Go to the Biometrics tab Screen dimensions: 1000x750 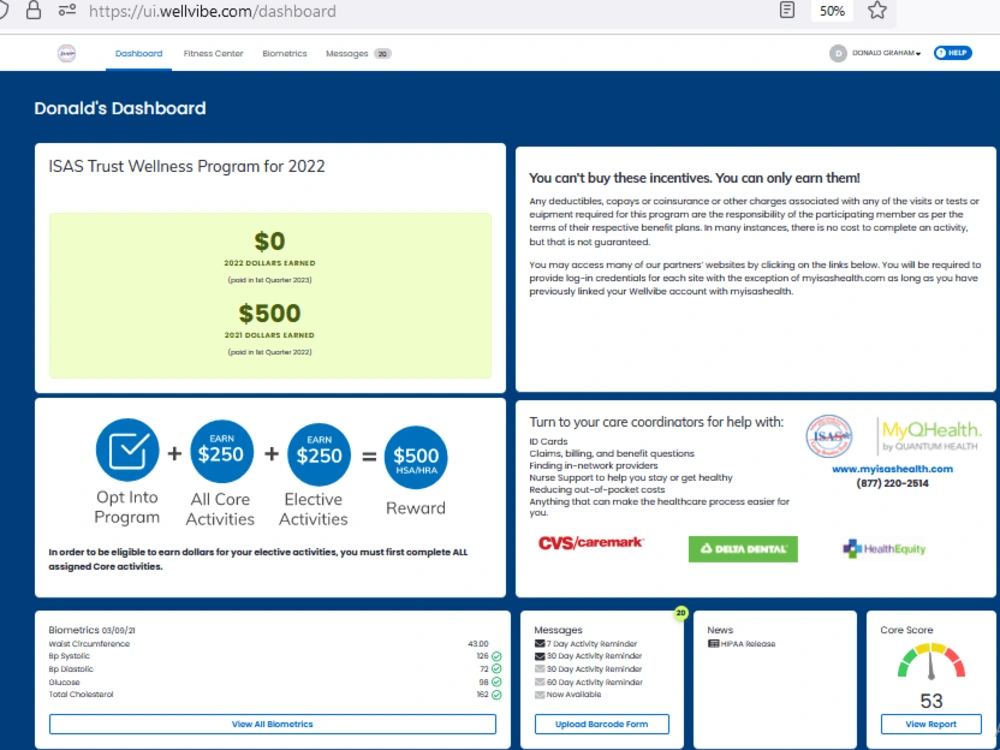(x=284, y=54)
